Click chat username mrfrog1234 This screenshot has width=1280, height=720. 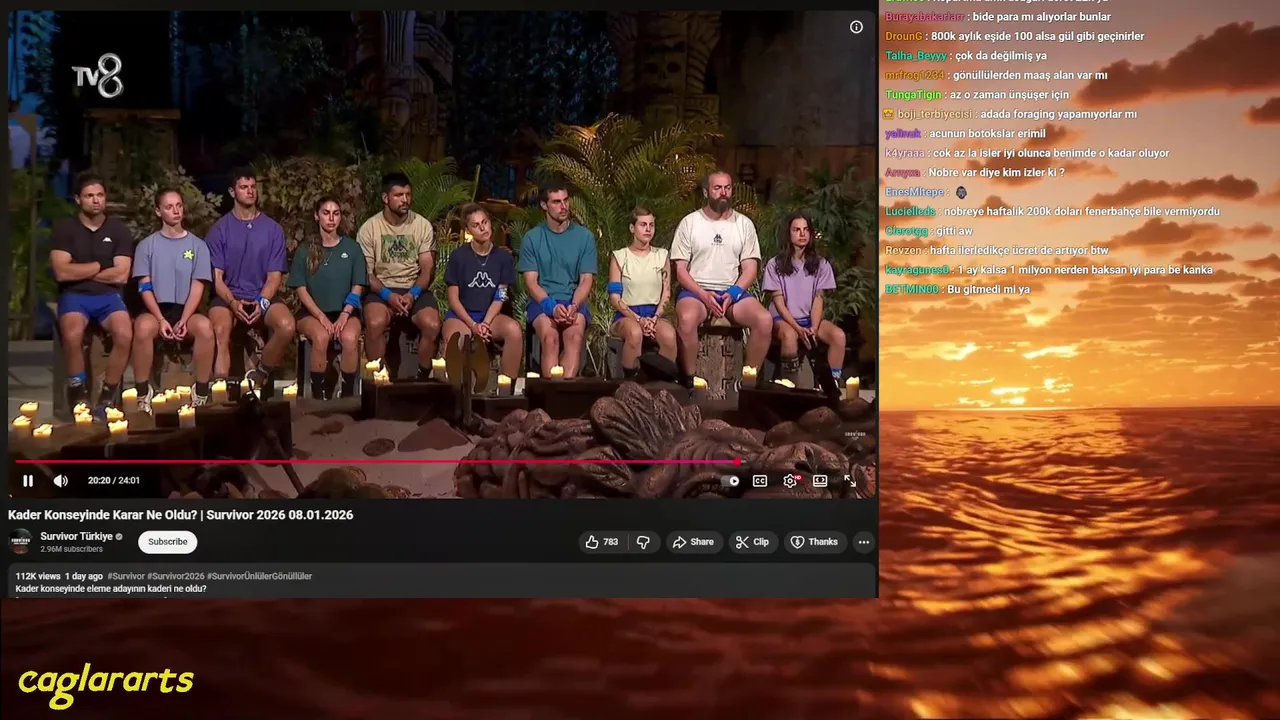915,75
